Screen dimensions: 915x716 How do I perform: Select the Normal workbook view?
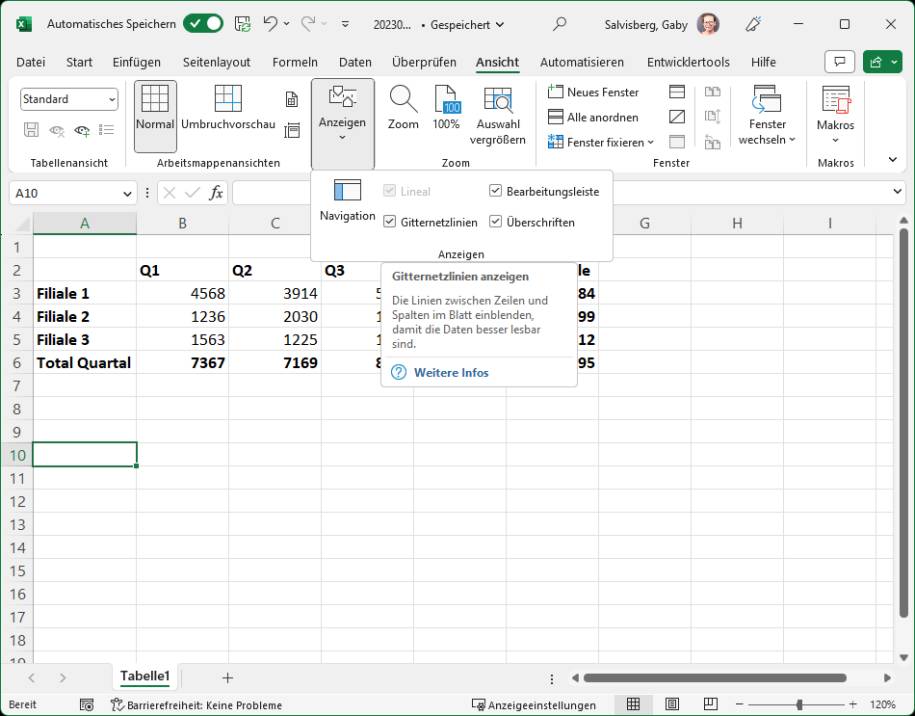[155, 113]
